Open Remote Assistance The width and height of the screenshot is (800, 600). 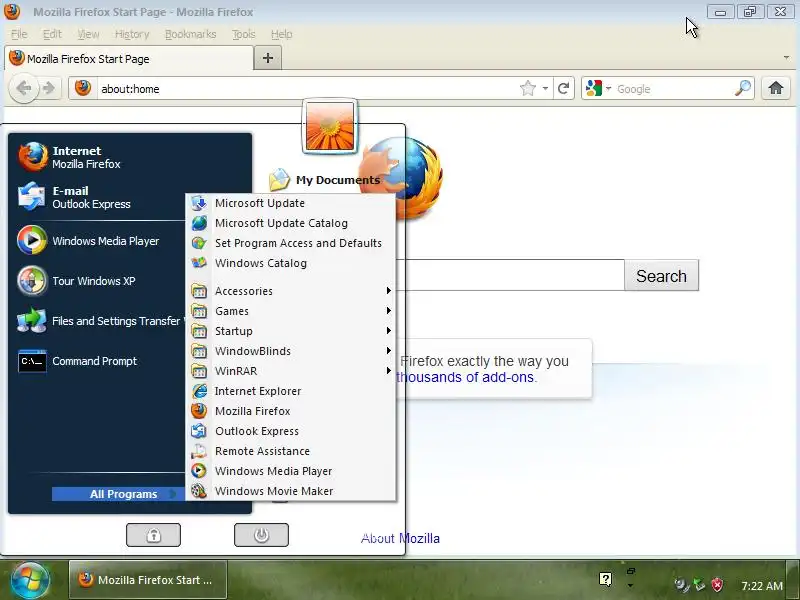tap(291, 451)
